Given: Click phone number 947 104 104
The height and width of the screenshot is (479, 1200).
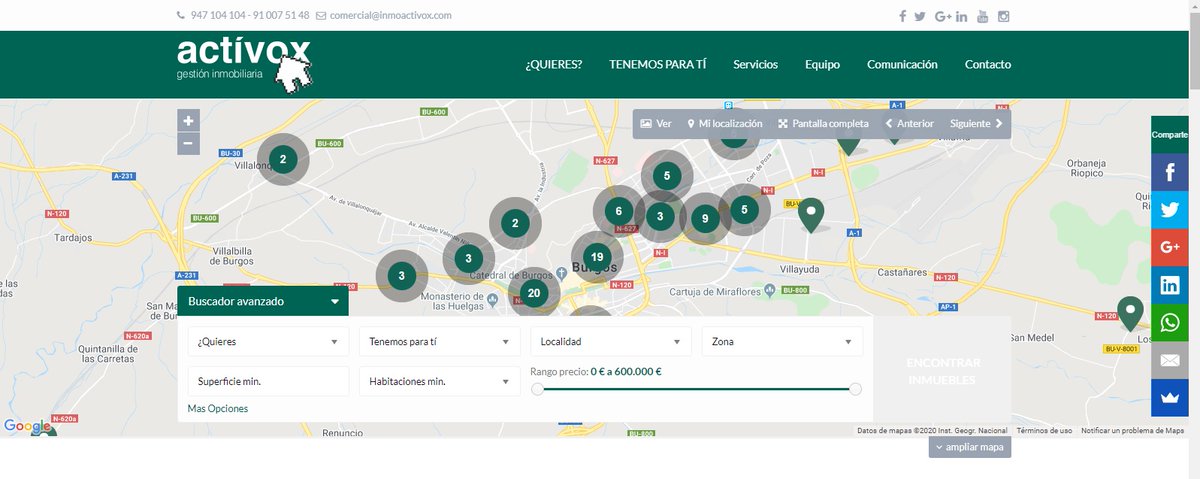Looking at the screenshot, I should click(x=218, y=16).
